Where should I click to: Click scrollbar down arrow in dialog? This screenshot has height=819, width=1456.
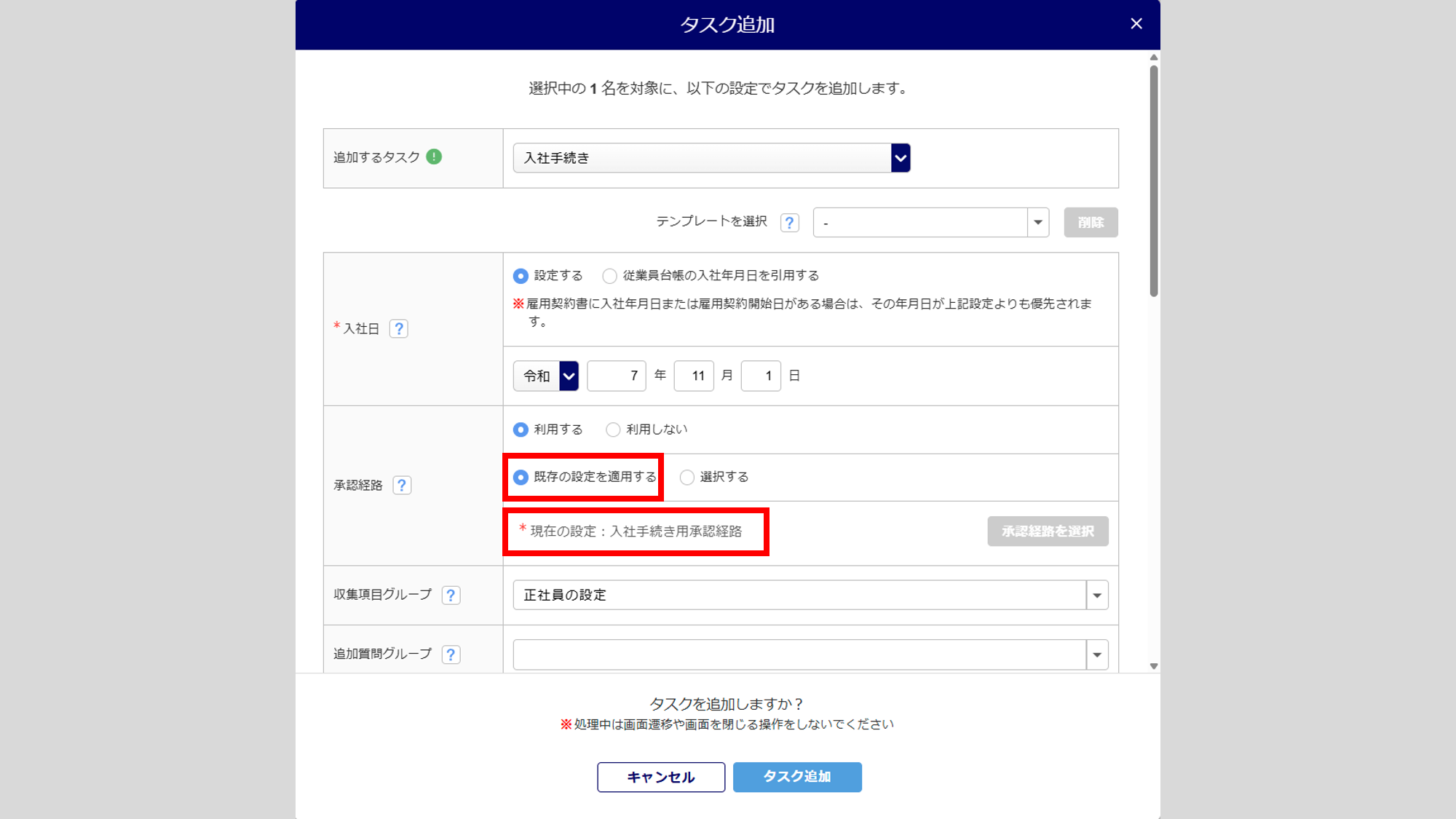point(1154,665)
